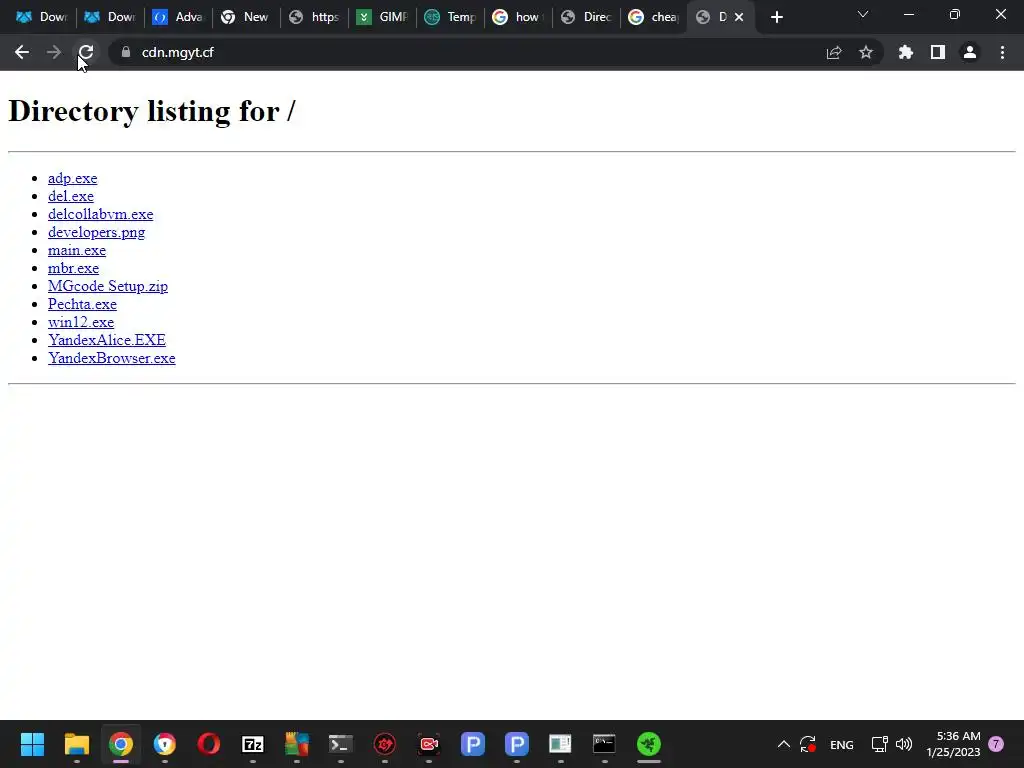1024x768 pixels.
Task: Switch to the New tab
Action: 245,17
